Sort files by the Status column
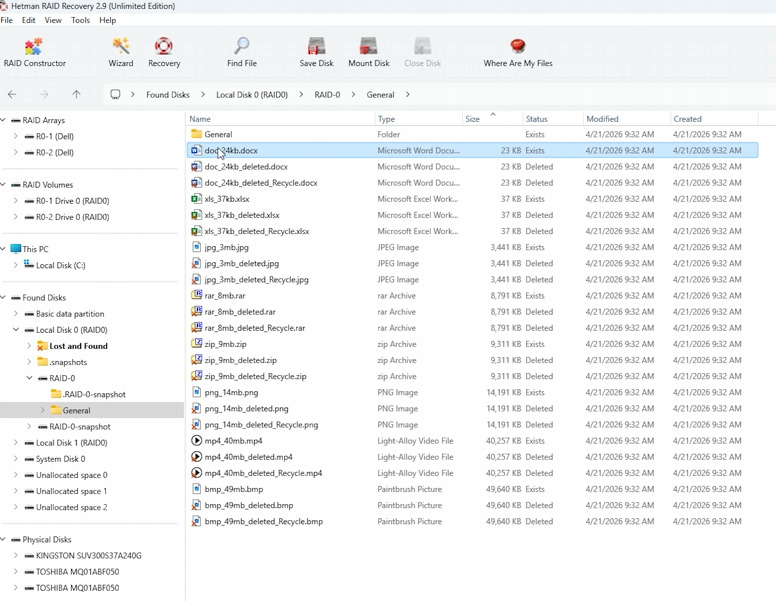 [553, 119]
